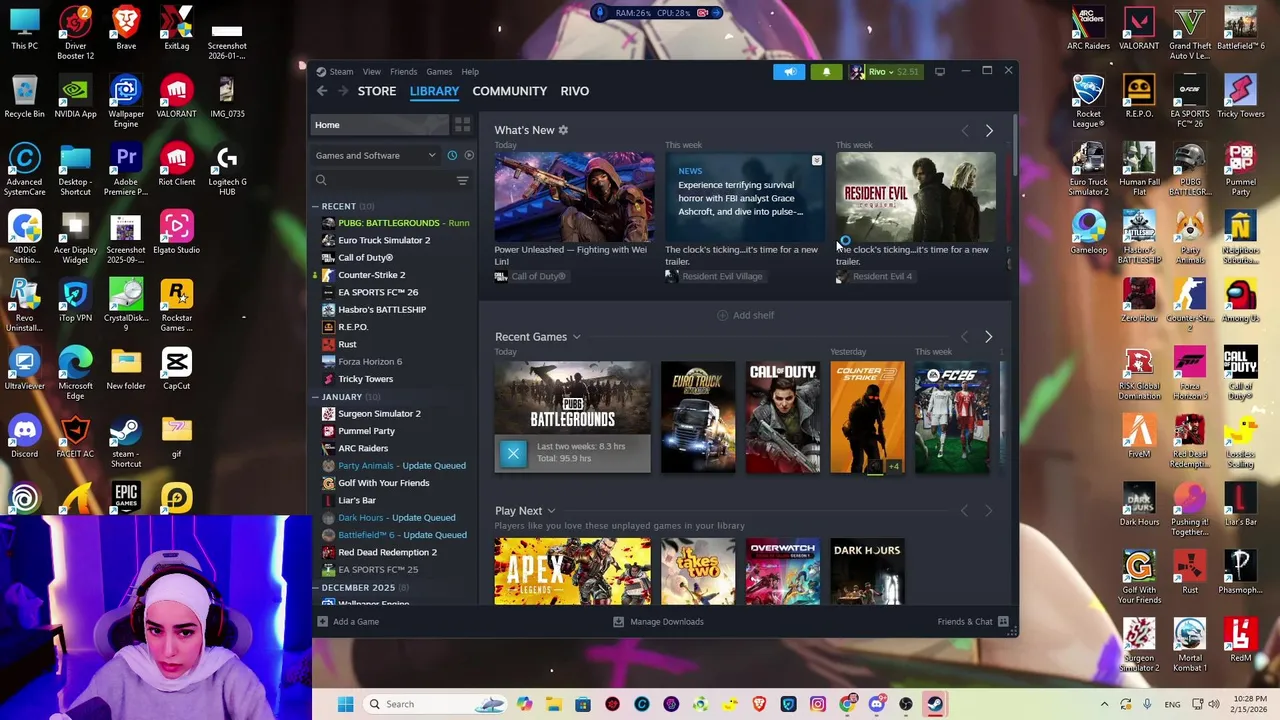1280x720 pixels.
Task: Open Games and Software filter dropdown
Action: pyautogui.click(x=376, y=155)
